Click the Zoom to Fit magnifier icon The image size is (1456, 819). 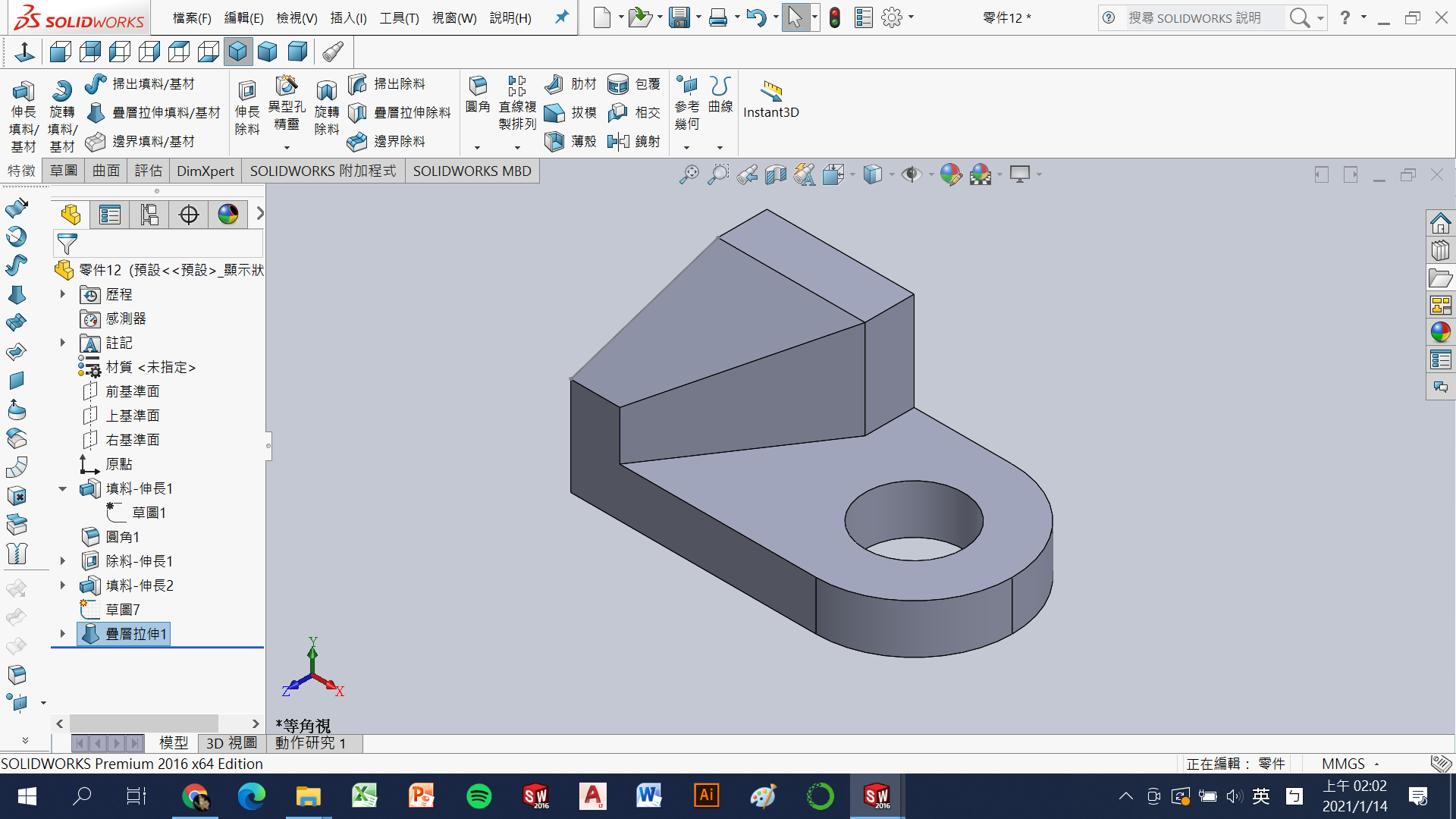pyautogui.click(x=689, y=175)
